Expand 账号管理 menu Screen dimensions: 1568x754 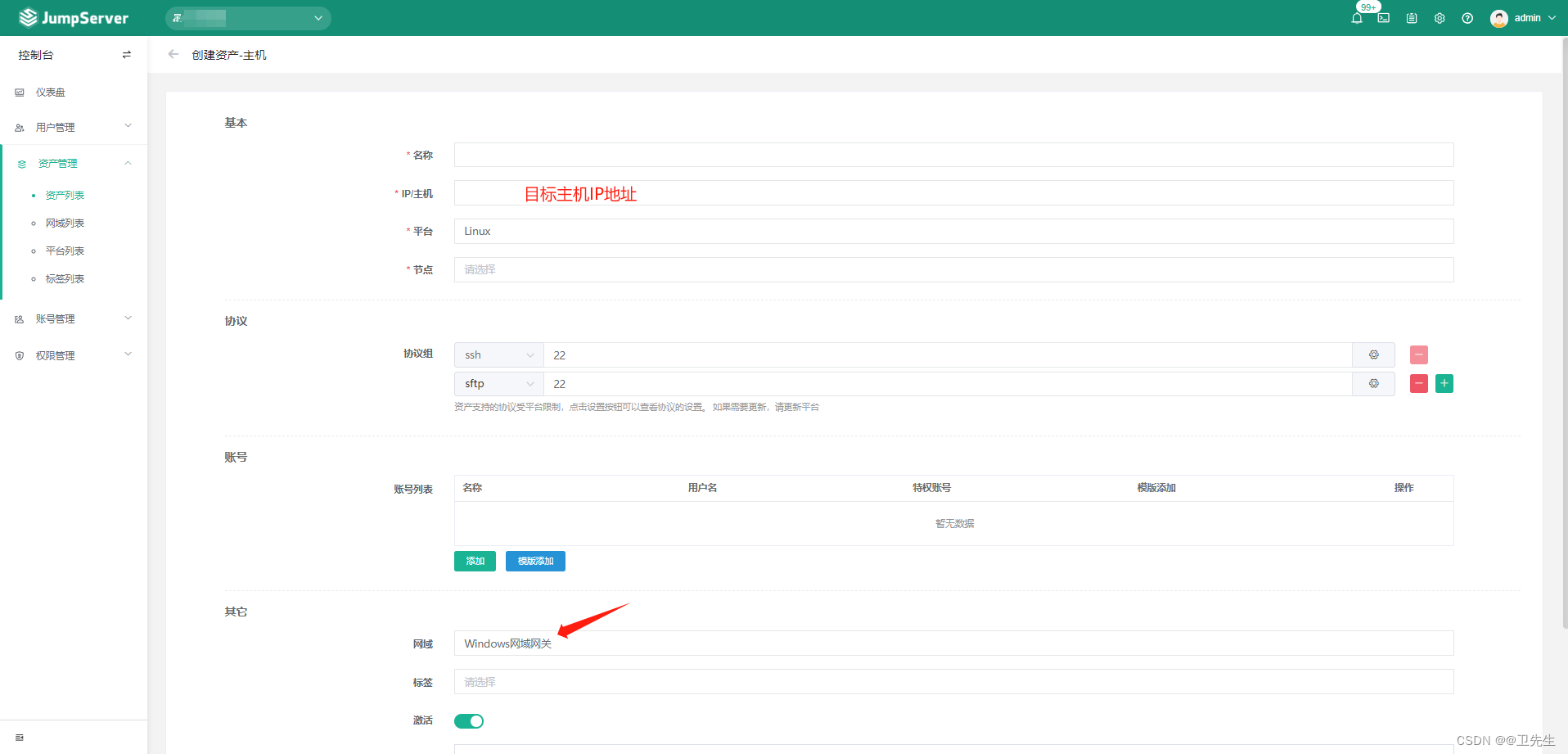point(74,318)
